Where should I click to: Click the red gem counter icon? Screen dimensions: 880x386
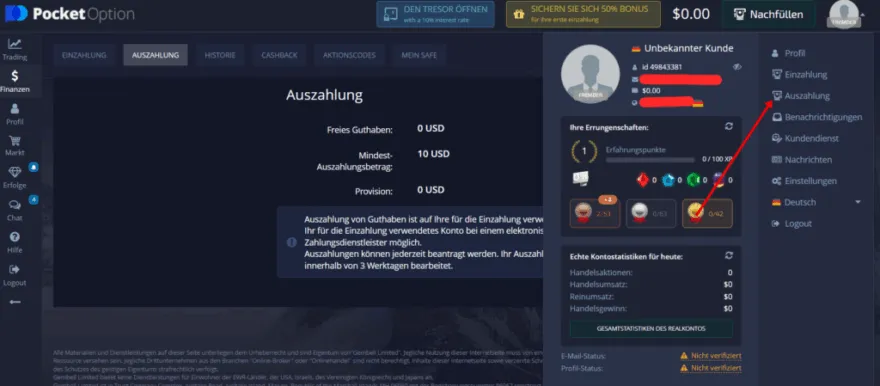[643, 180]
